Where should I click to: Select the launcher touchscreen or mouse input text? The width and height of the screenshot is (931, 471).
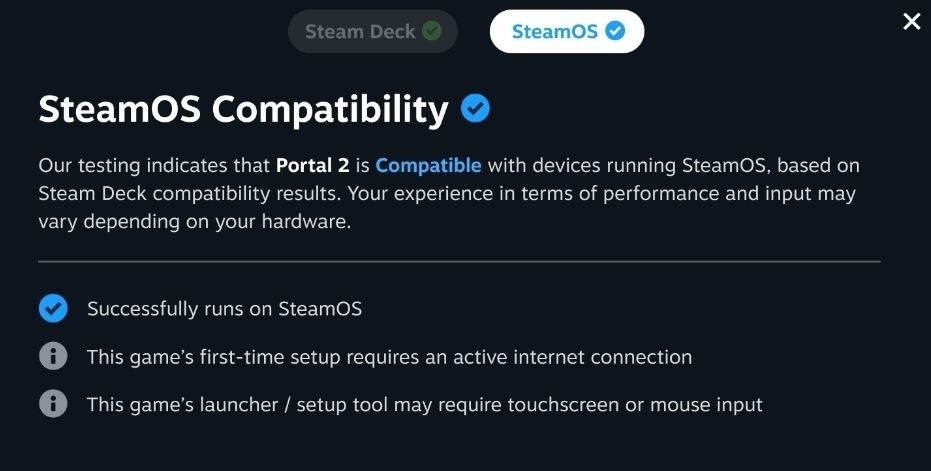tap(425, 405)
